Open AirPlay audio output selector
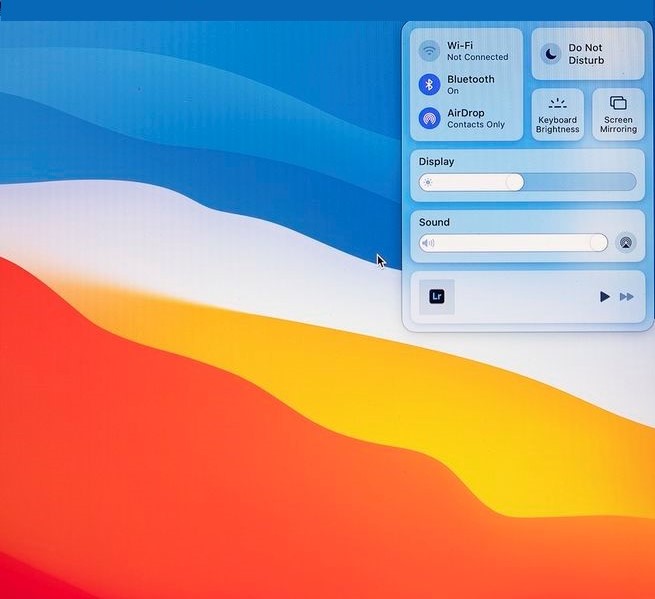The width and height of the screenshot is (655, 599). click(x=626, y=243)
